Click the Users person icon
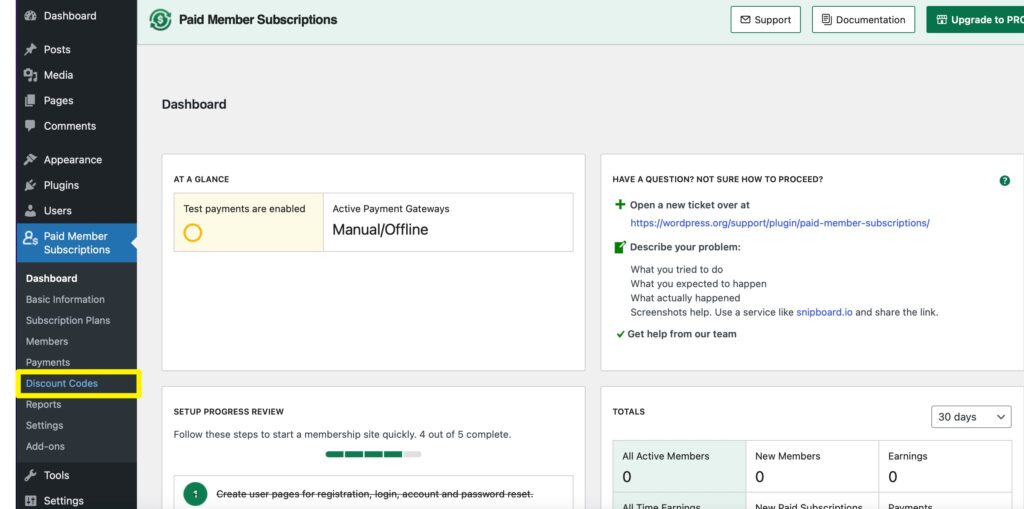The width and height of the screenshot is (1024, 509). pyautogui.click(x=30, y=210)
